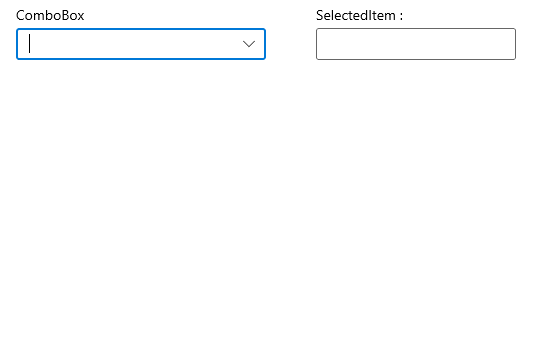Show ComboBox options using the arrow
This screenshot has width=547, height=362.
pos(249,44)
